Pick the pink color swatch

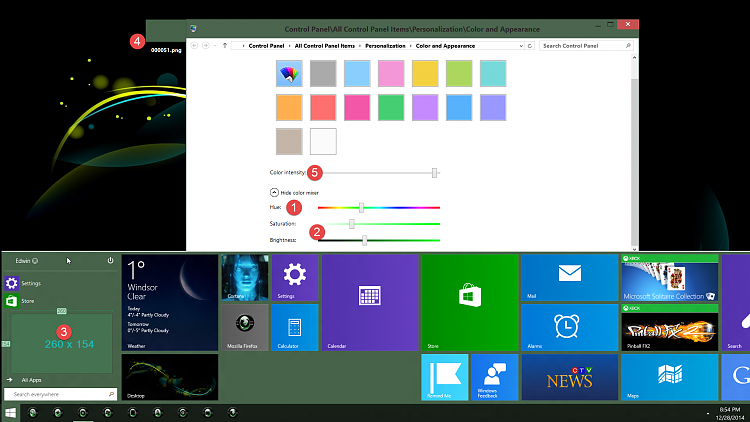(x=391, y=73)
